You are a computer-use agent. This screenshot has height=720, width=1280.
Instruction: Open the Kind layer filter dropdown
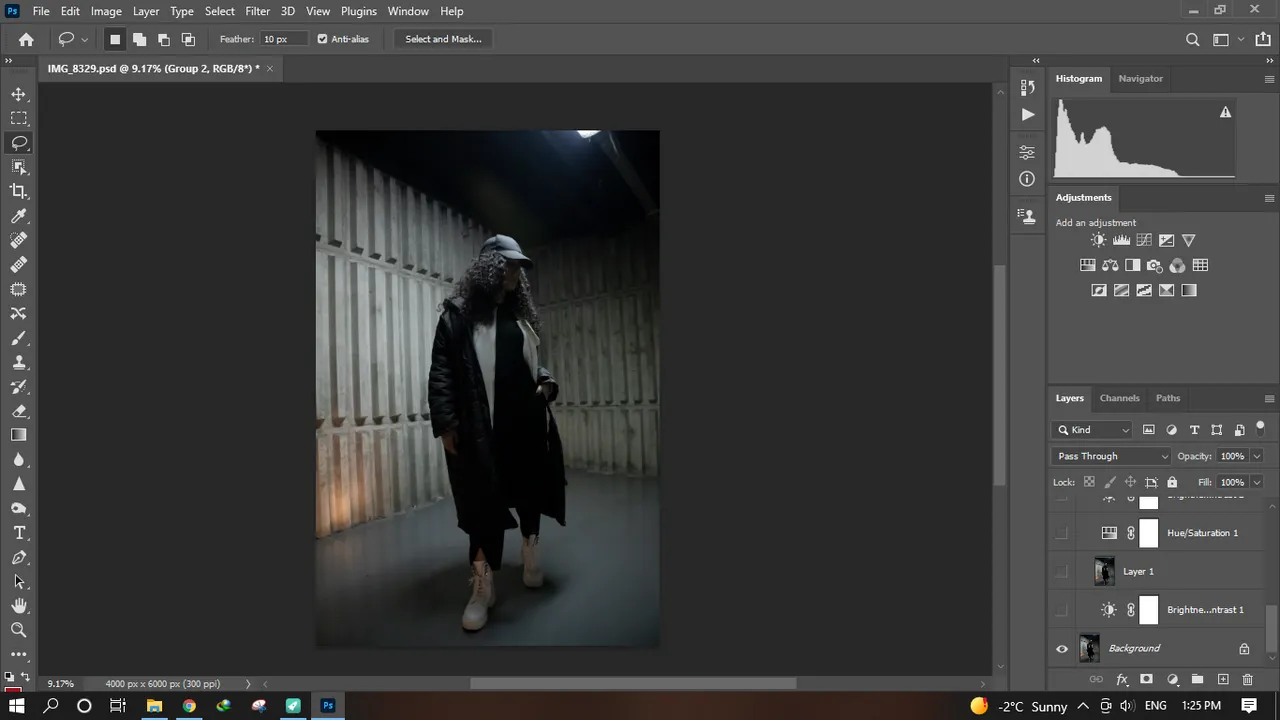click(x=1093, y=430)
